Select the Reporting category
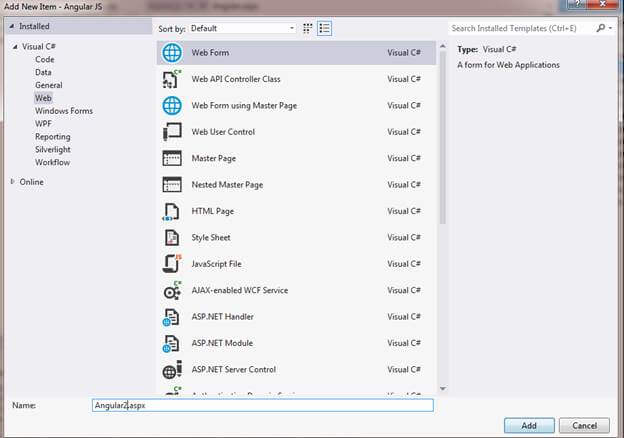The height and width of the screenshot is (438, 624). 53,137
